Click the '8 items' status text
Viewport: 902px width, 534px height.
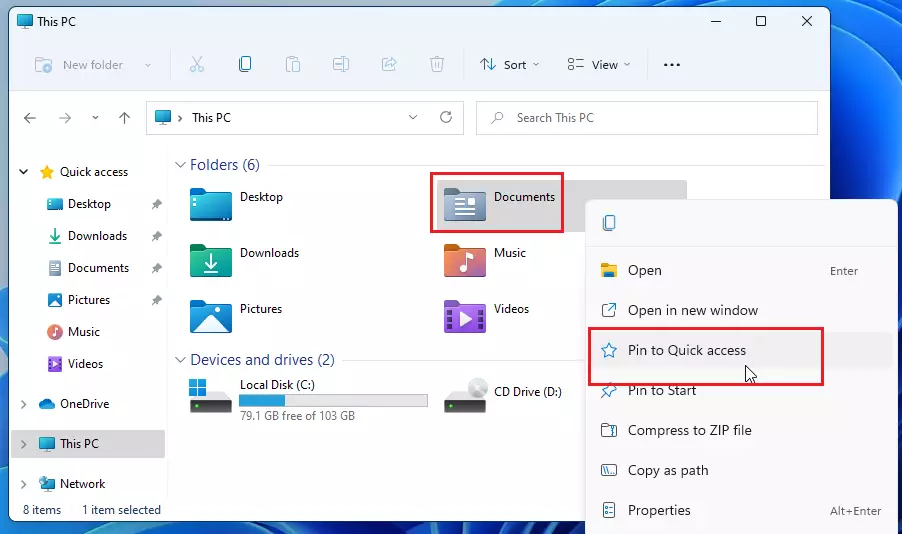pyautogui.click(x=42, y=510)
